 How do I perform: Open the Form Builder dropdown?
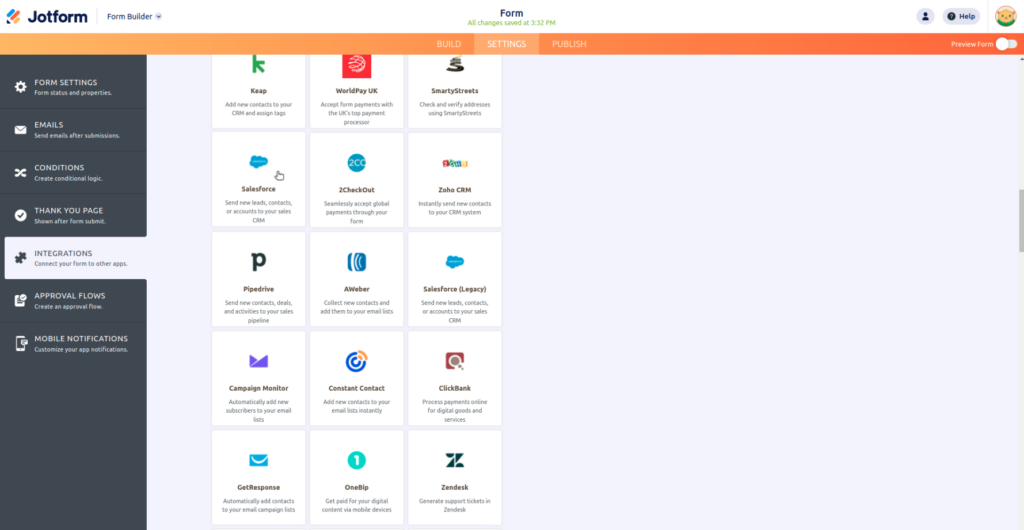tap(135, 16)
